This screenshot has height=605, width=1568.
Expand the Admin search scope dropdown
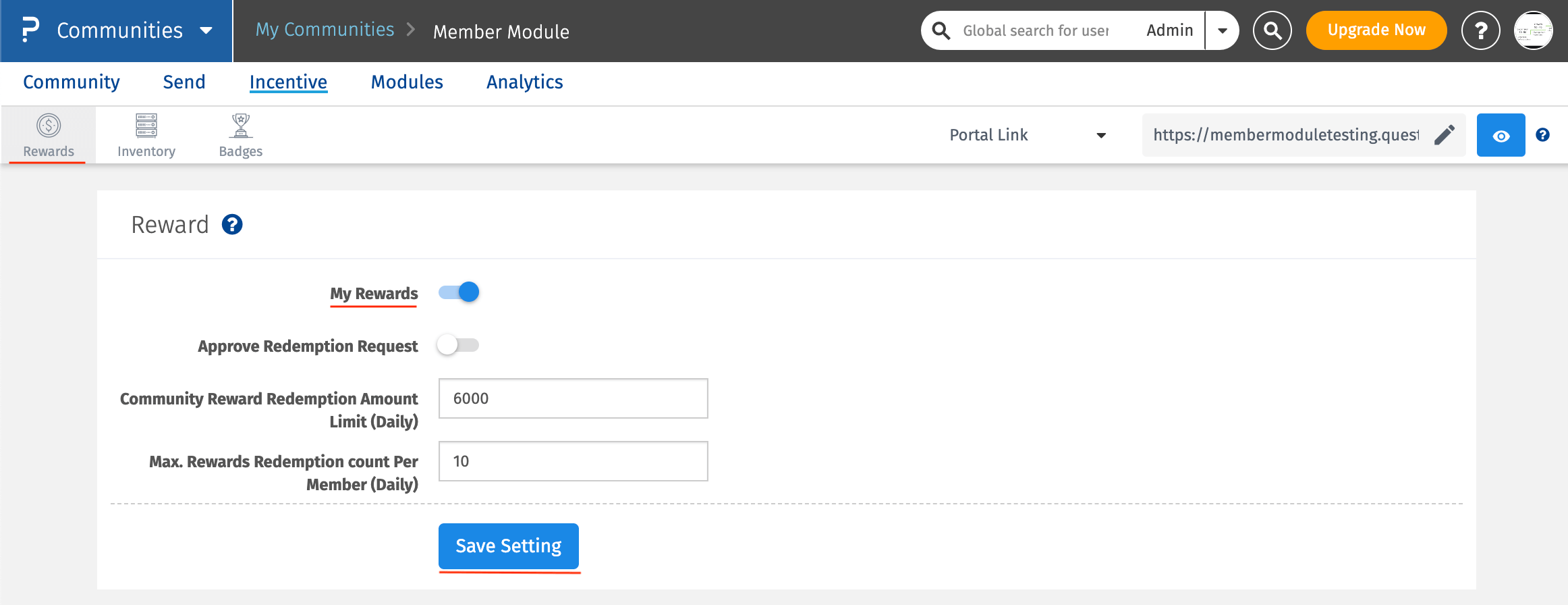[1222, 30]
